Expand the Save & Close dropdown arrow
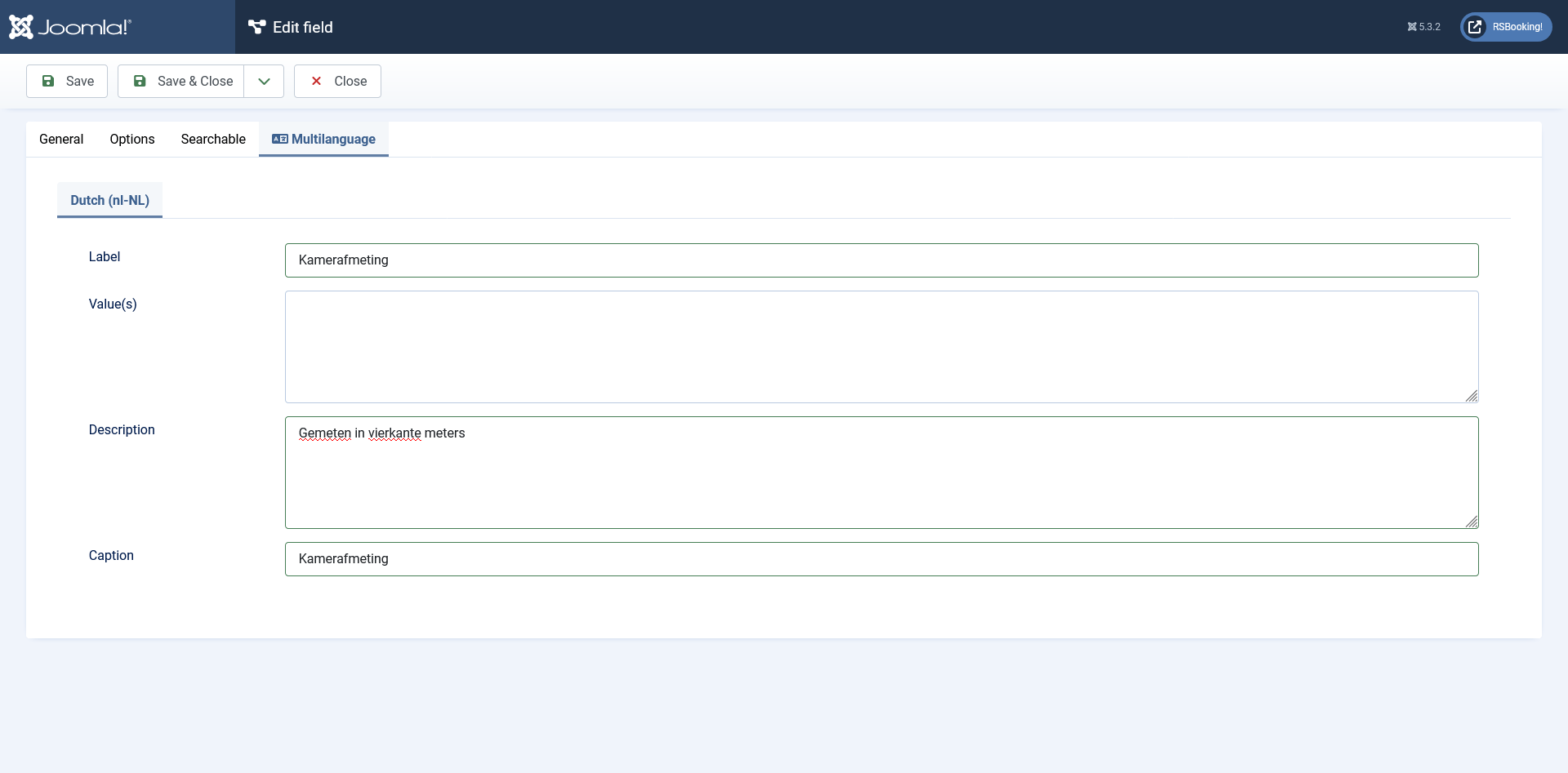The image size is (1568, 773). (x=264, y=81)
